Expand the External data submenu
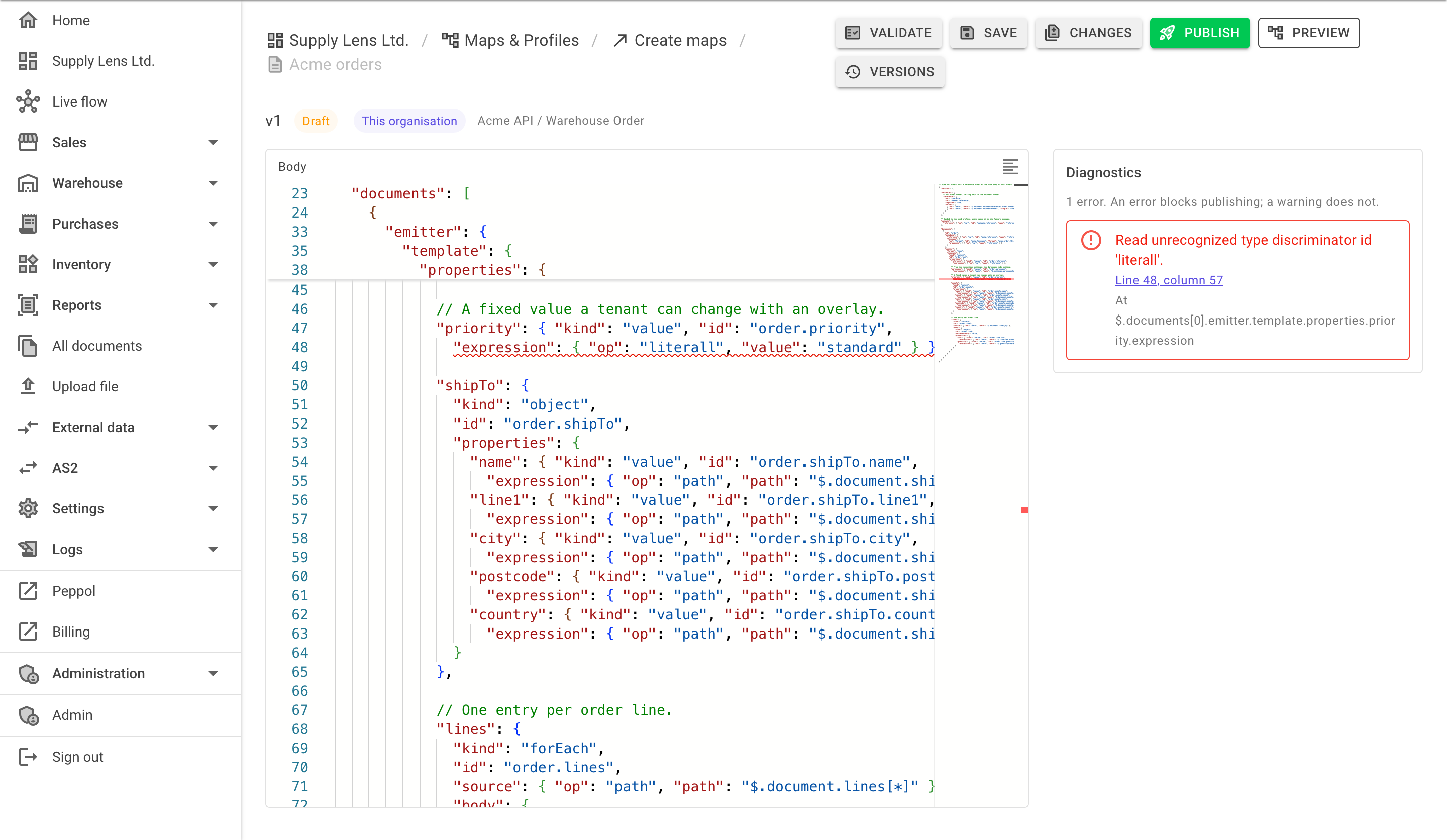This screenshot has height=840, width=1447. [x=213, y=427]
